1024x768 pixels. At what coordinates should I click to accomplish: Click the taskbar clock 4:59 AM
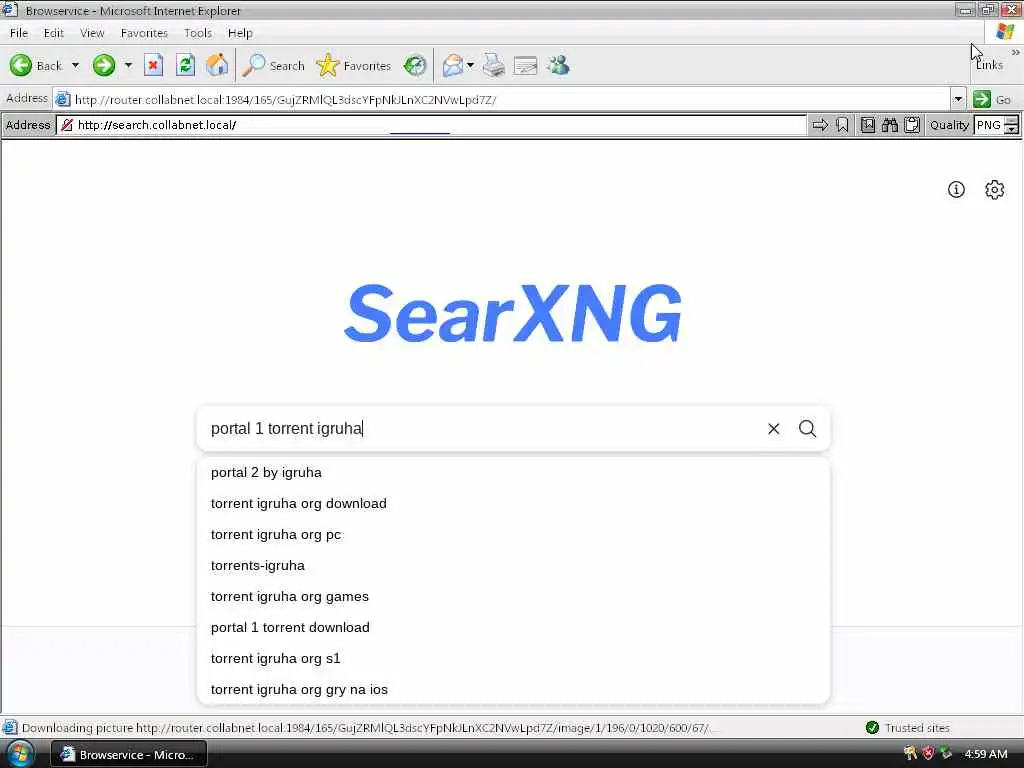click(986, 754)
